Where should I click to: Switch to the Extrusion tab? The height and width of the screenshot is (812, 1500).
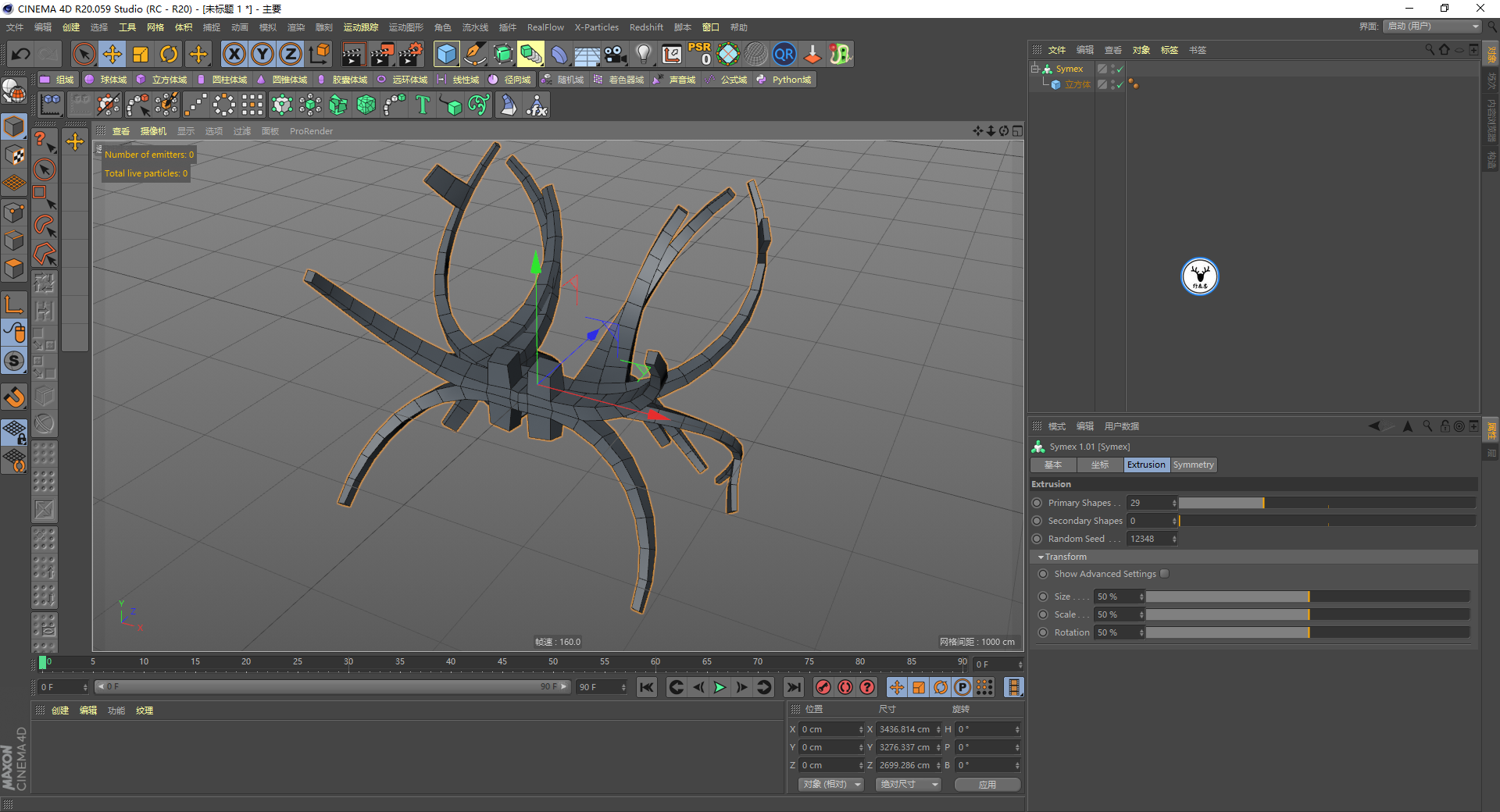point(1146,465)
